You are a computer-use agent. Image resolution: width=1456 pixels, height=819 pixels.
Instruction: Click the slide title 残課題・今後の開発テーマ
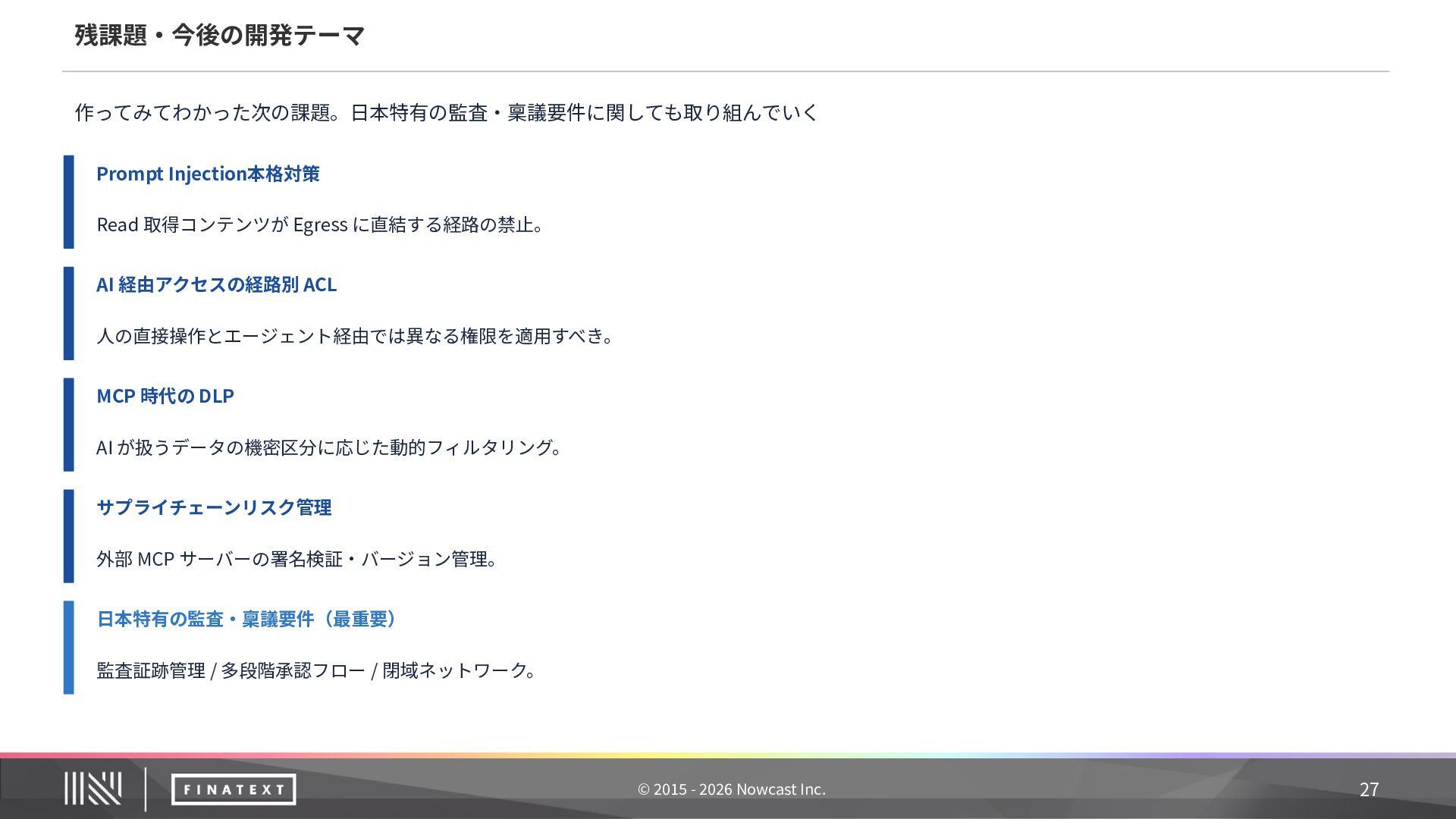tap(220, 35)
